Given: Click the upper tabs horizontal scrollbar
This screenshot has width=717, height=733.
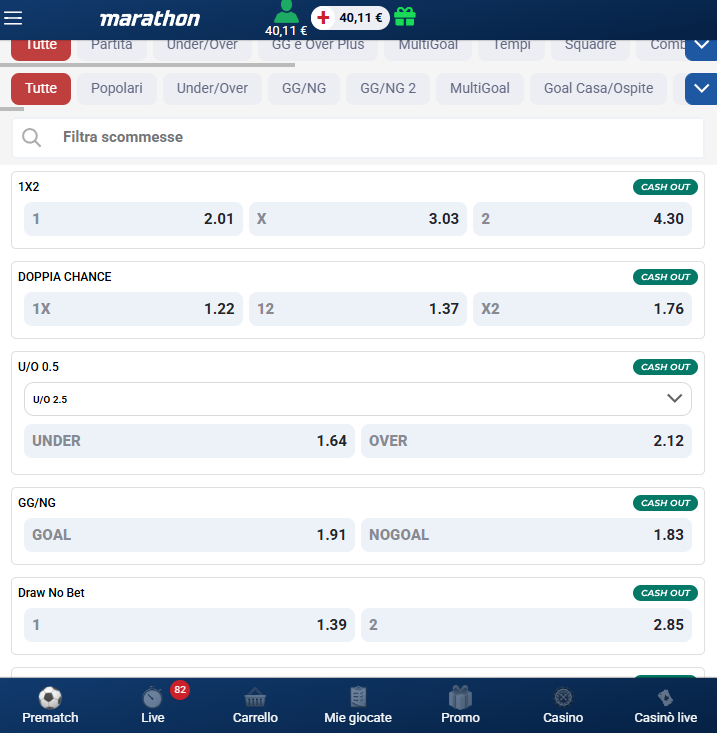Looking at the screenshot, I should point(147,65).
